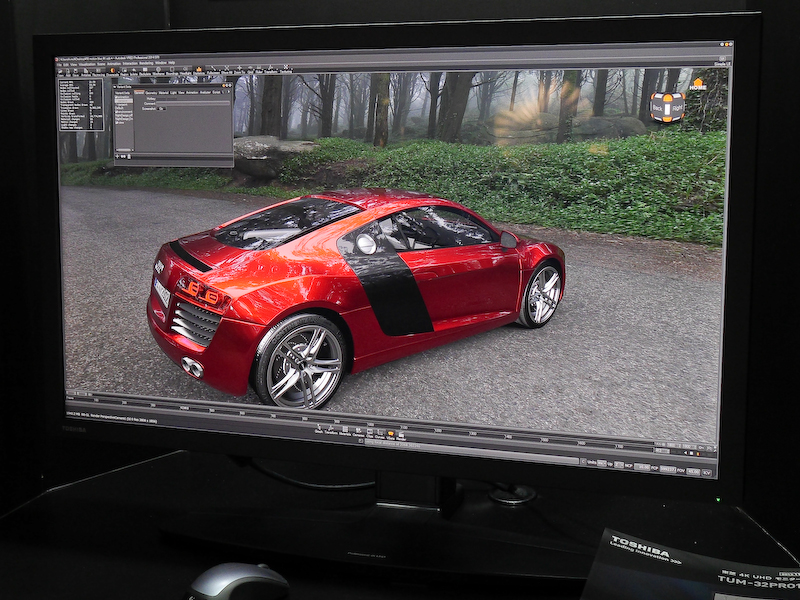800x600 pixels.
Task: Click the Zoom To toolbar icon
Action: [x=239, y=70]
